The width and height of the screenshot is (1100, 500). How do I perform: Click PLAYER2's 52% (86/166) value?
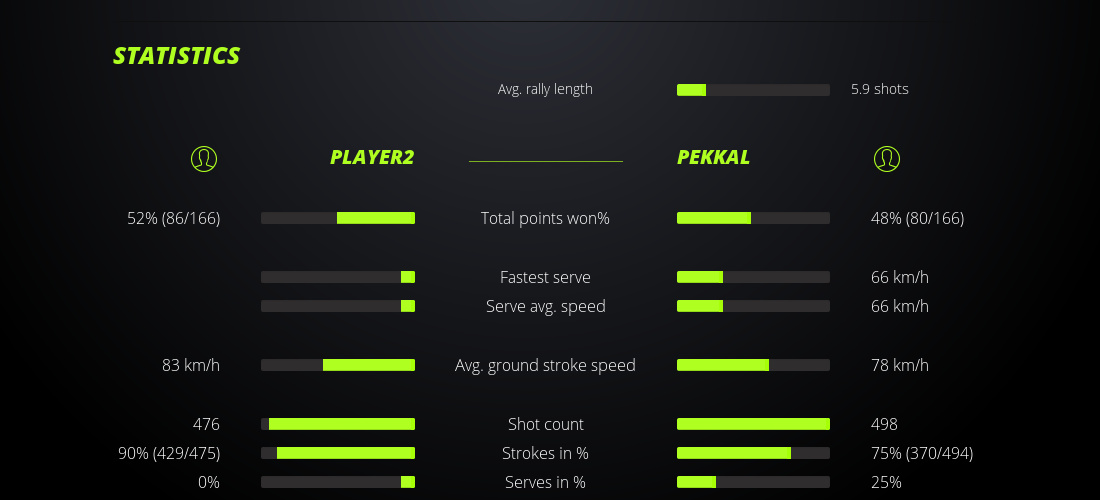[x=174, y=218]
